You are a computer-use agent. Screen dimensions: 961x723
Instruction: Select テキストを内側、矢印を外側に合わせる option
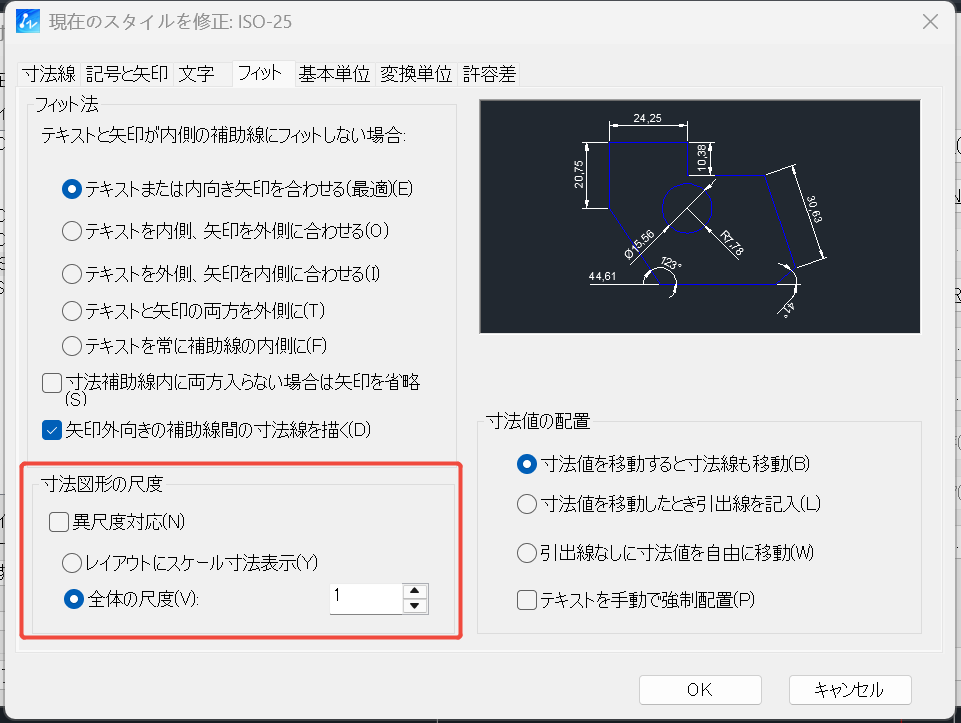[x=71, y=231]
